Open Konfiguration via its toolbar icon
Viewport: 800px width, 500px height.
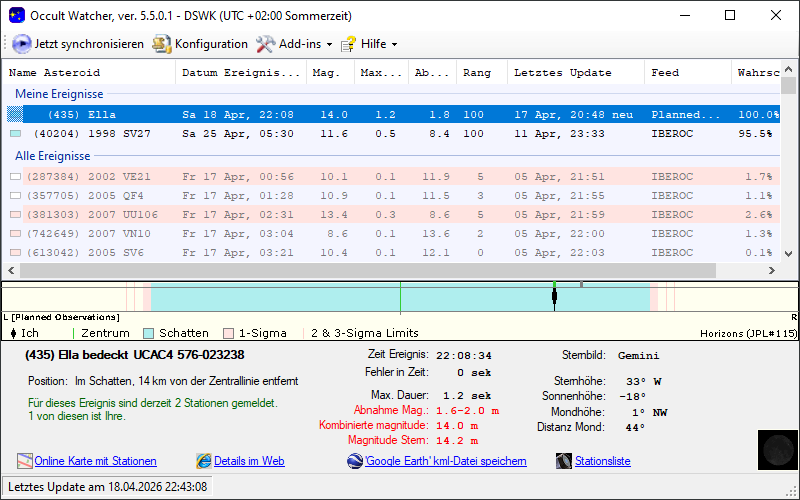pos(162,44)
